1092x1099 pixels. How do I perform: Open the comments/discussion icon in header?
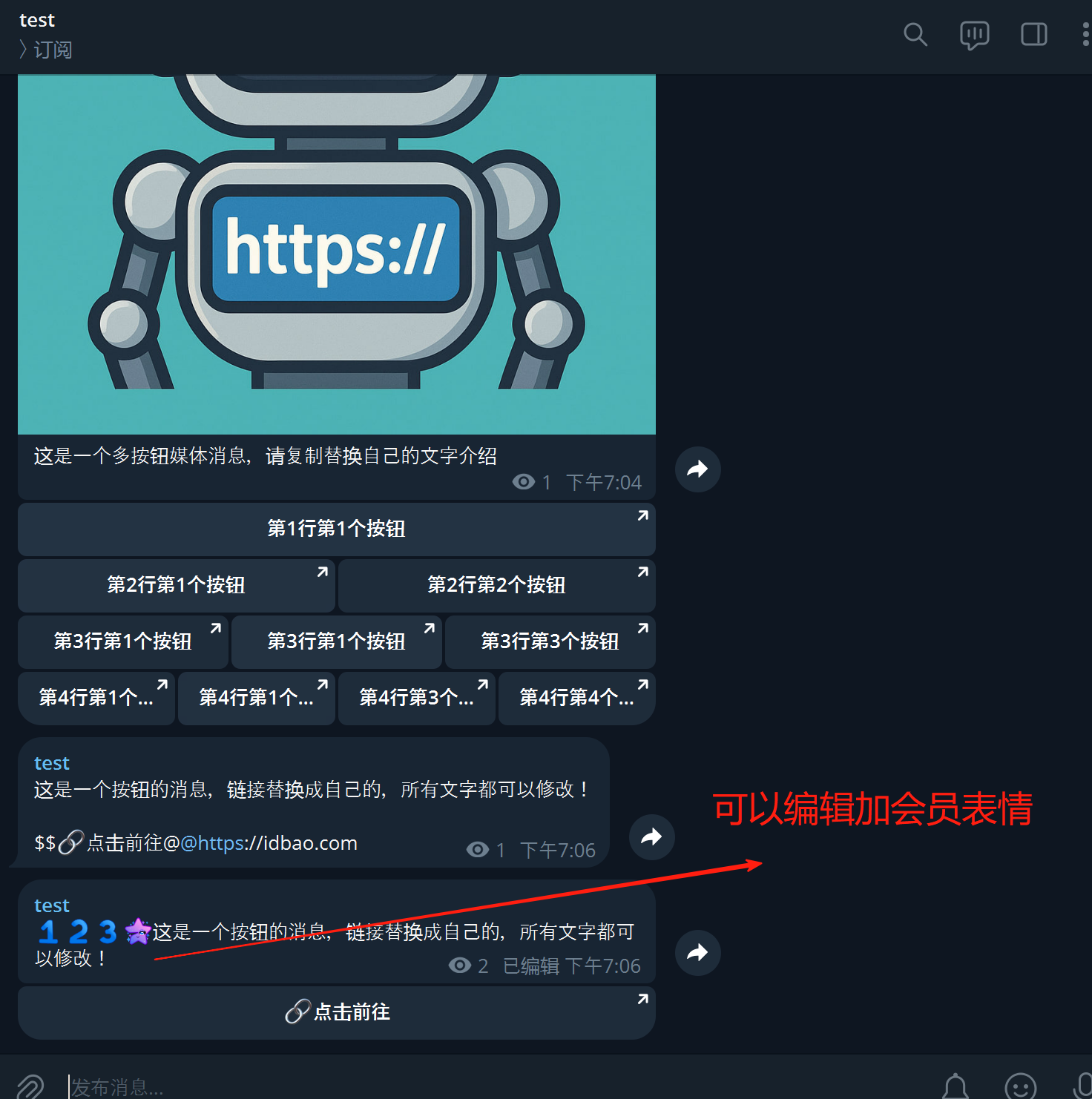[x=974, y=35]
